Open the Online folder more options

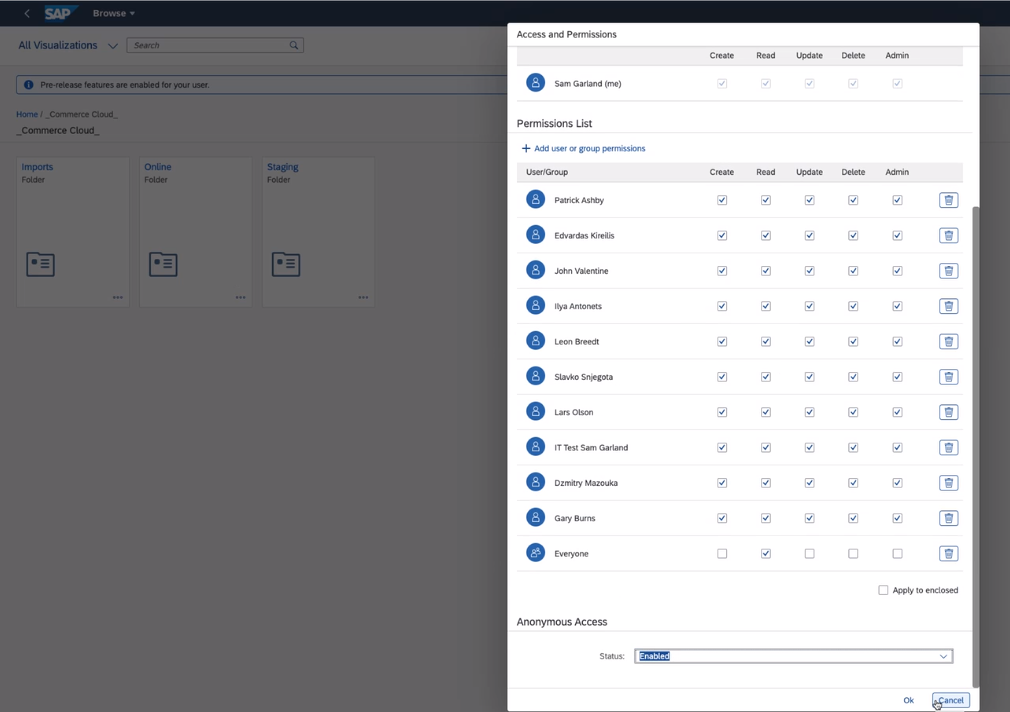(240, 298)
